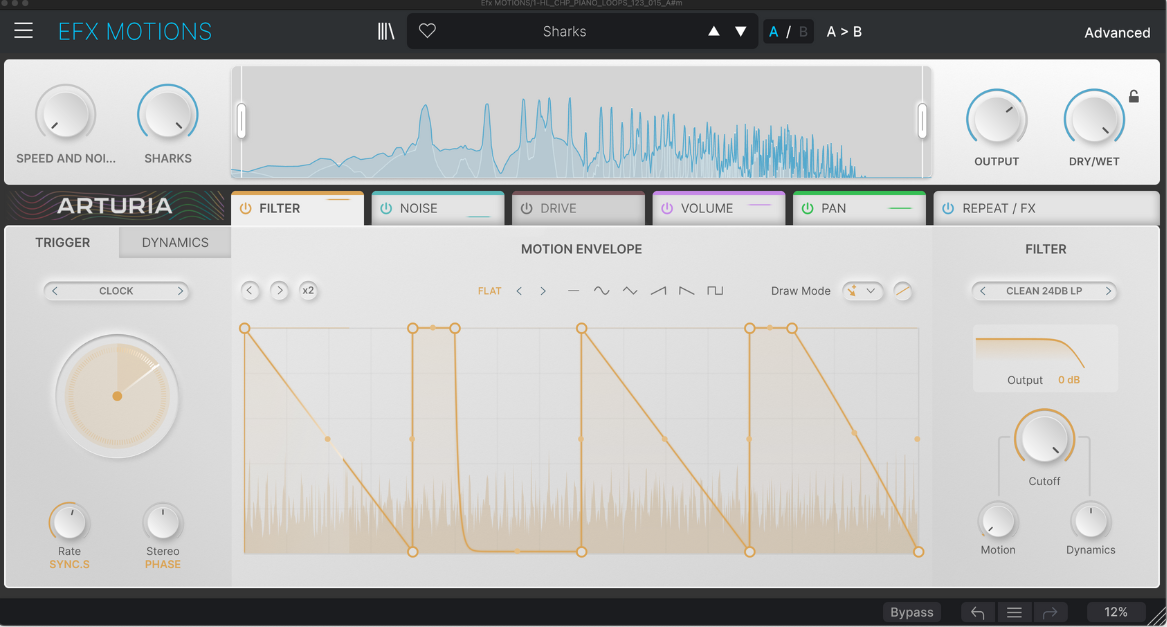
Task: Open the TRIGGER tab
Action: point(63,243)
